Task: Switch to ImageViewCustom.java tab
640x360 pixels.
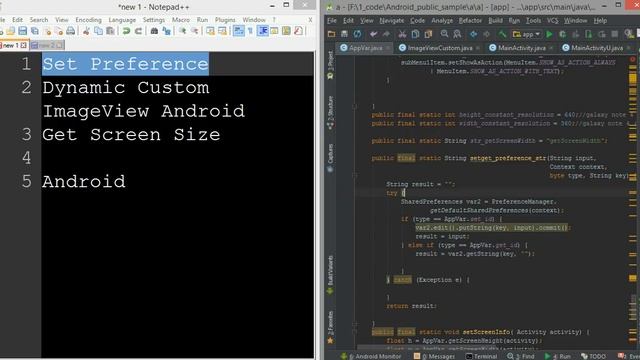Action: point(440,48)
